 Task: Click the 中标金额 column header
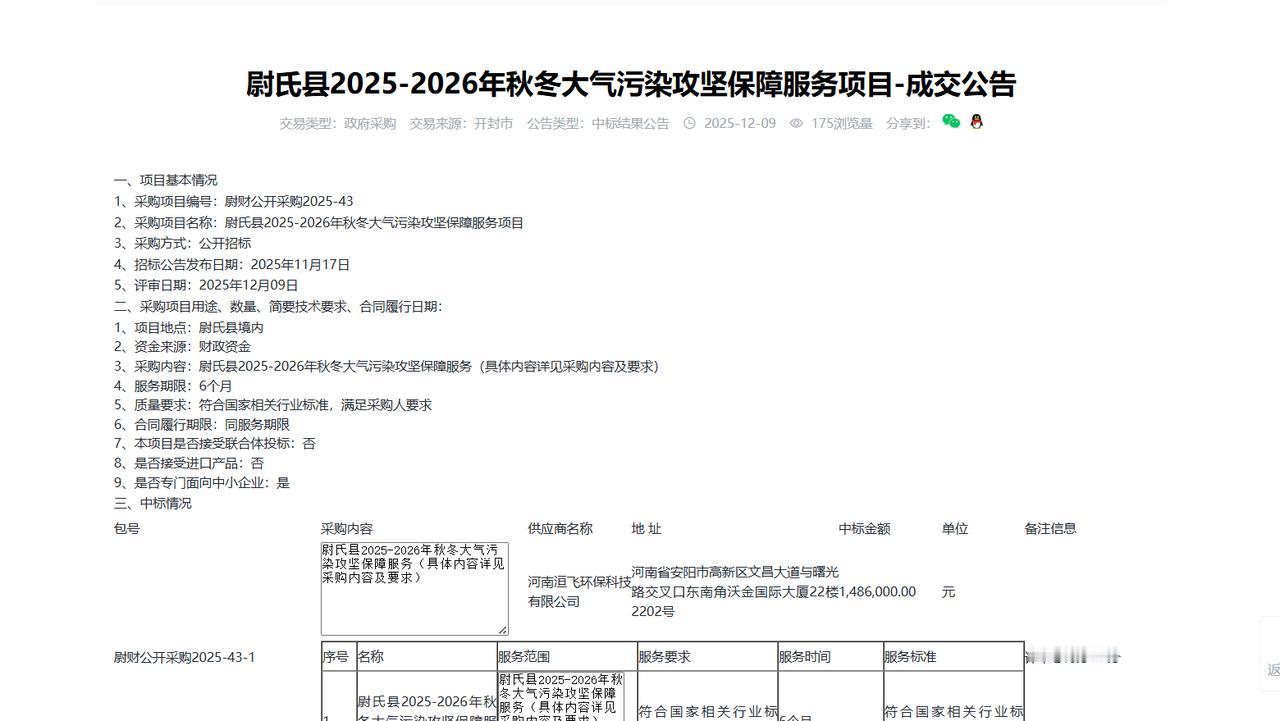click(864, 529)
